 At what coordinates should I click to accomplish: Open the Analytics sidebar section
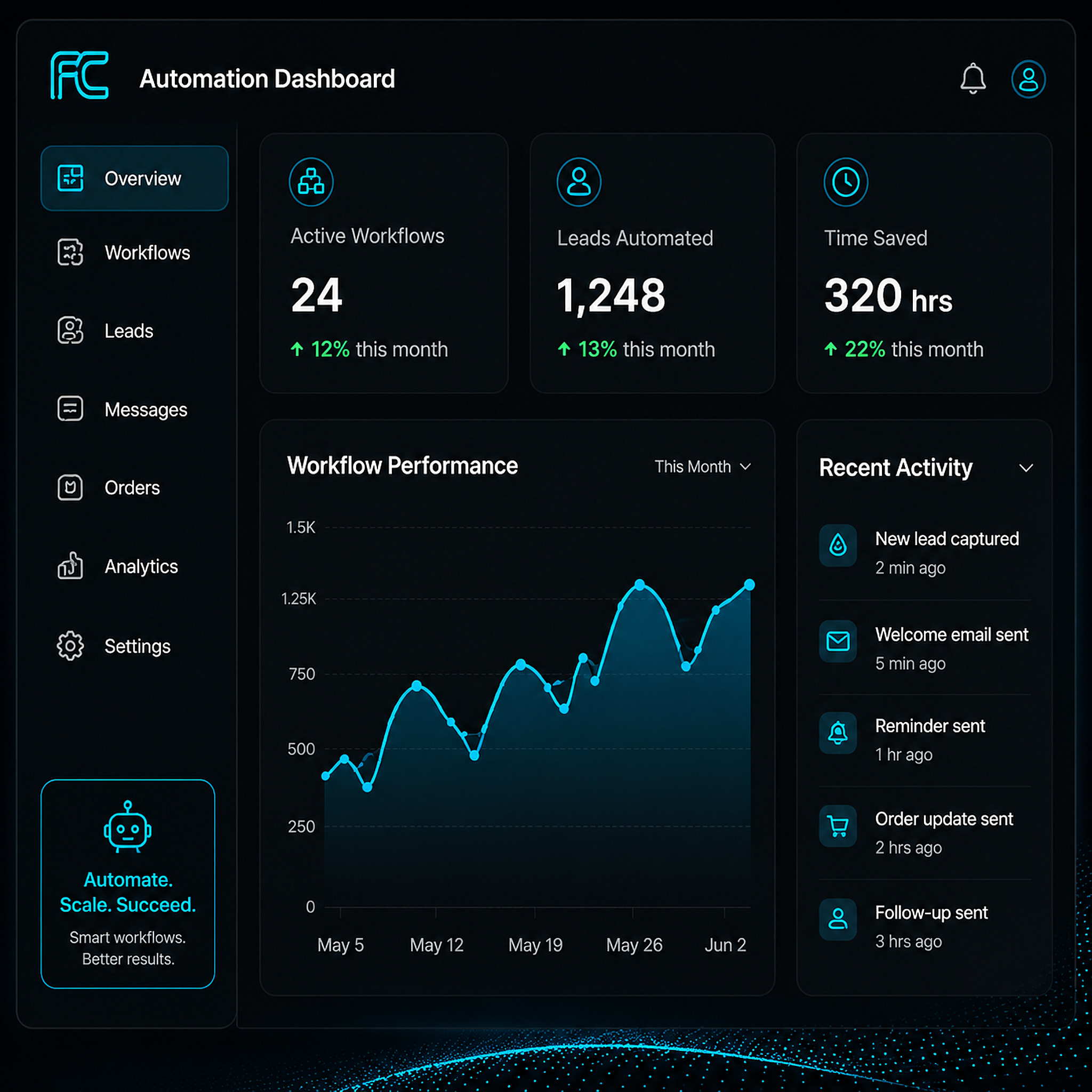tap(134, 566)
